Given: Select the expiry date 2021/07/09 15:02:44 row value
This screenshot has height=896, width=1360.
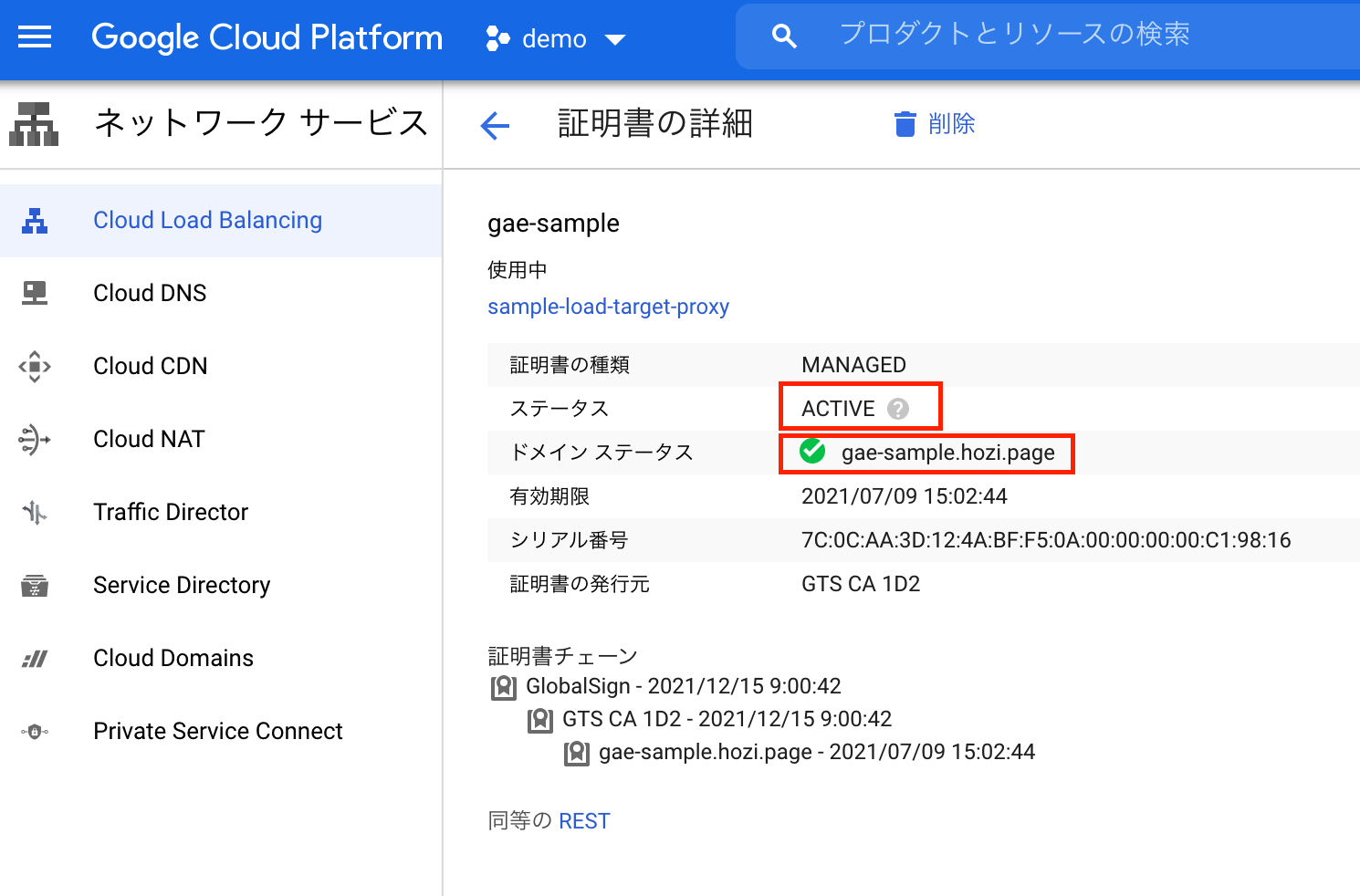Looking at the screenshot, I should click(905, 496).
